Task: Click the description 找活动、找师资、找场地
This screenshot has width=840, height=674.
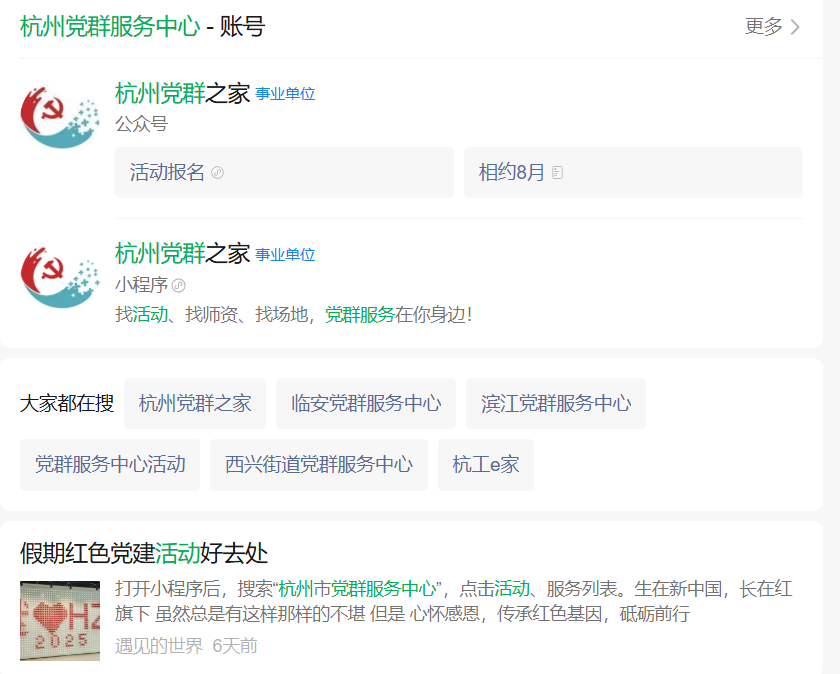Action: pyautogui.click(x=294, y=314)
